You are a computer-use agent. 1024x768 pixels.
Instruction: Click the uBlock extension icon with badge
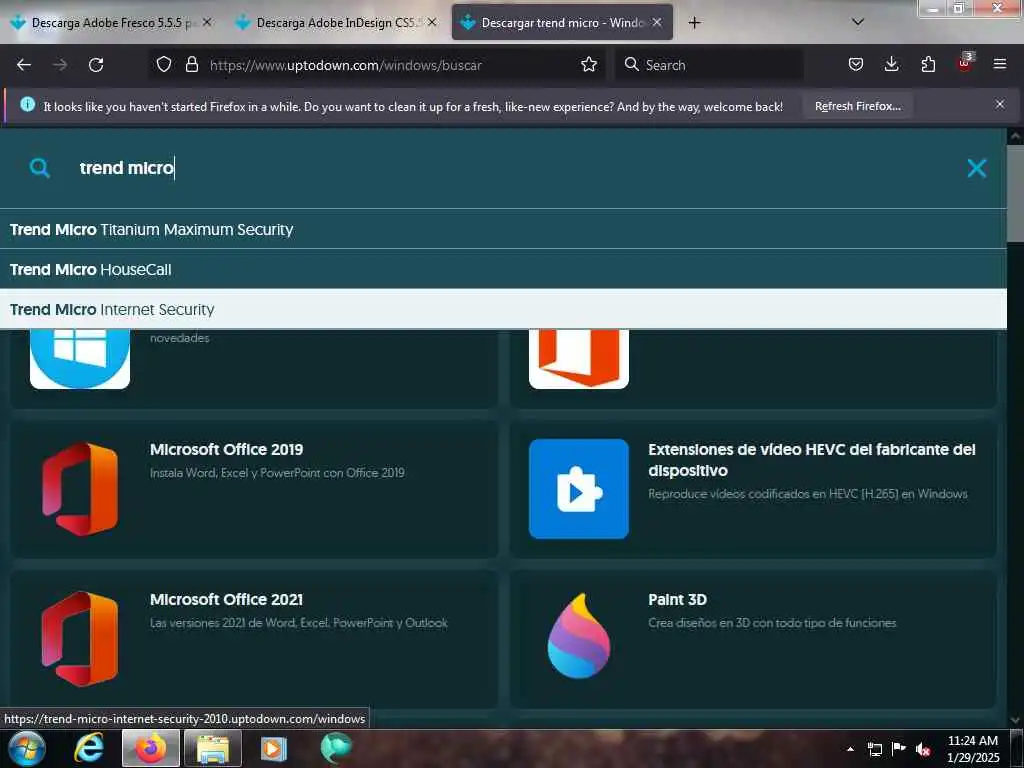(x=965, y=63)
